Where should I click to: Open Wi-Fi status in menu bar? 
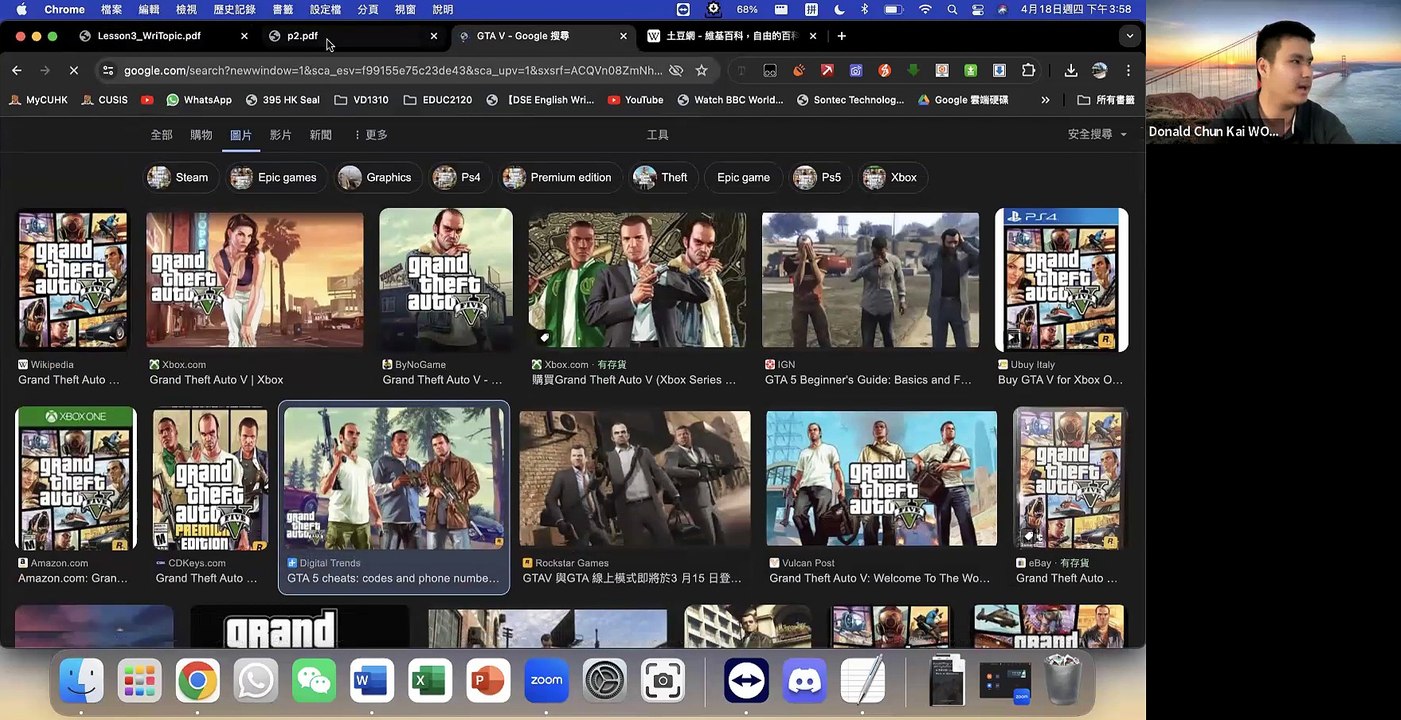coord(925,9)
